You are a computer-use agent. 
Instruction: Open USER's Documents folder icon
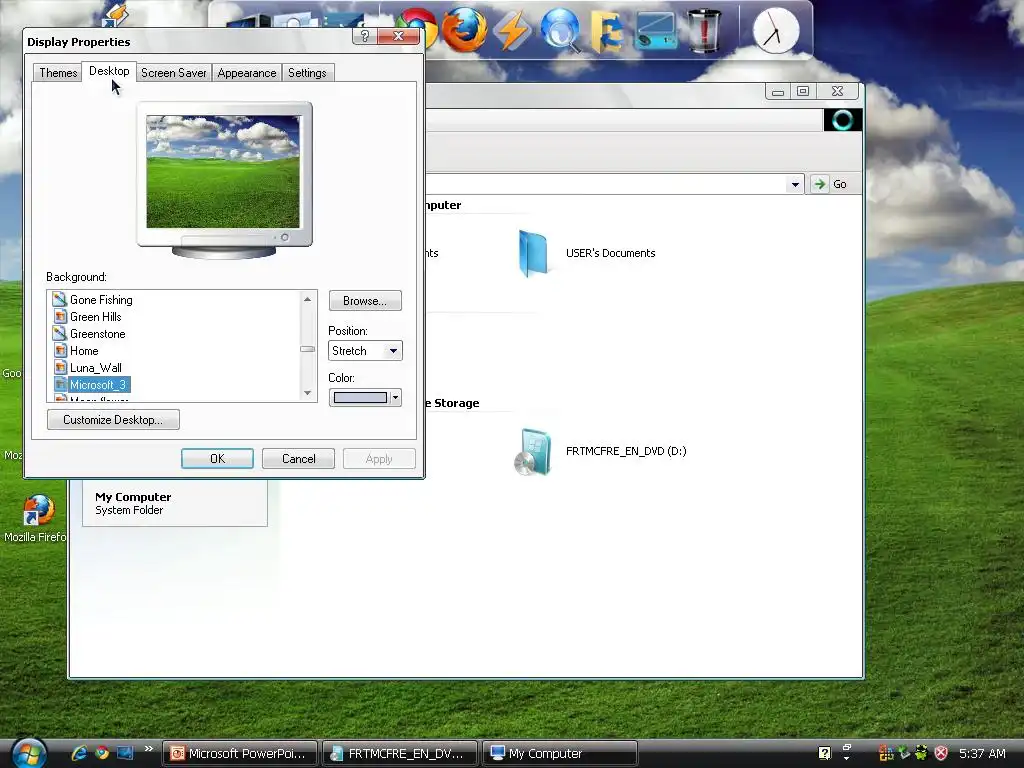pyautogui.click(x=532, y=253)
